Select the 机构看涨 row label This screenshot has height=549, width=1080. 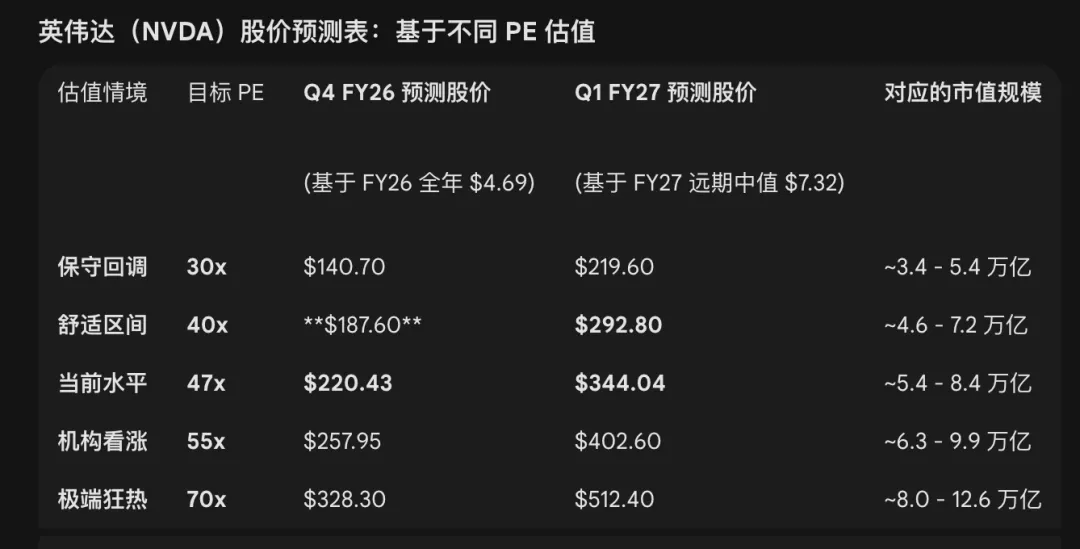[103, 441]
